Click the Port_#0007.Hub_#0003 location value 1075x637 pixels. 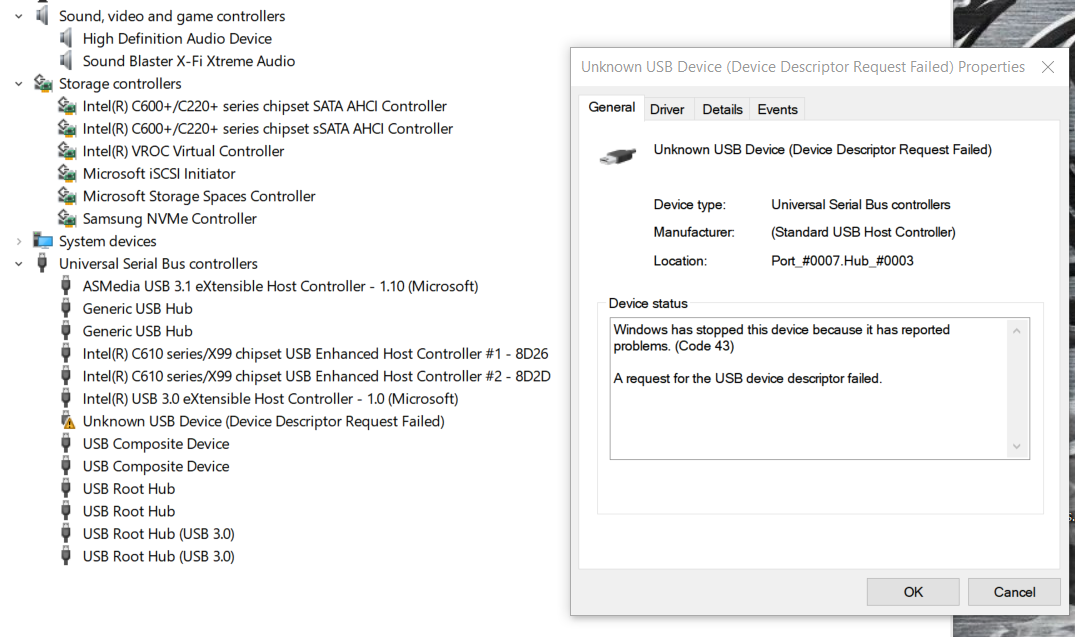(843, 261)
